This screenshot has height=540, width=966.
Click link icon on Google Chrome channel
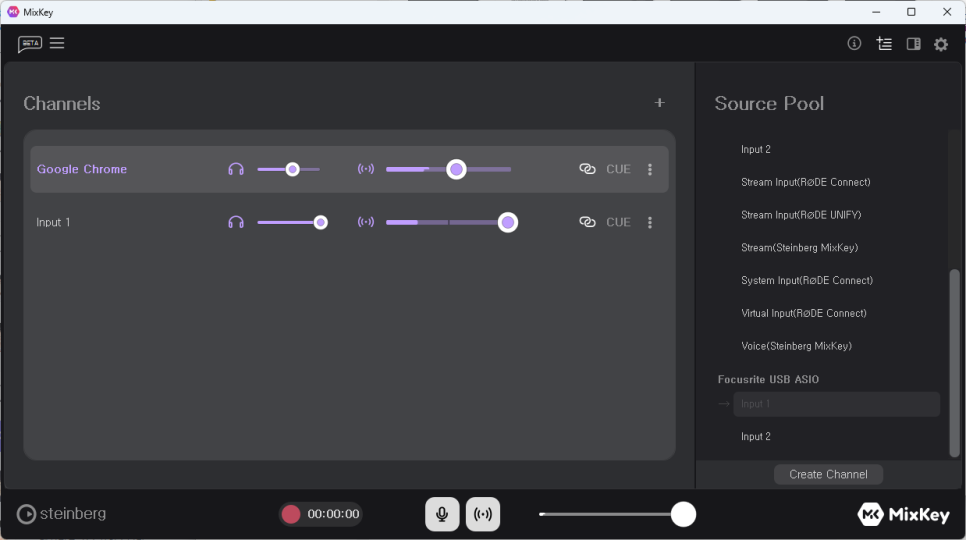click(x=587, y=169)
